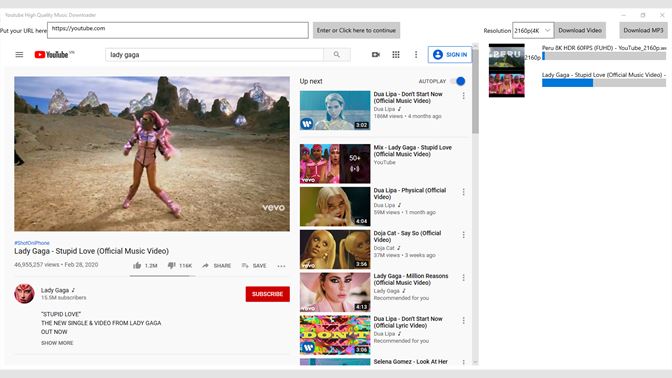Image resolution: width=672 pixels, height=378 pixels.
Task: Click Peru download queue thumbnail
Action: pos(507,57)
